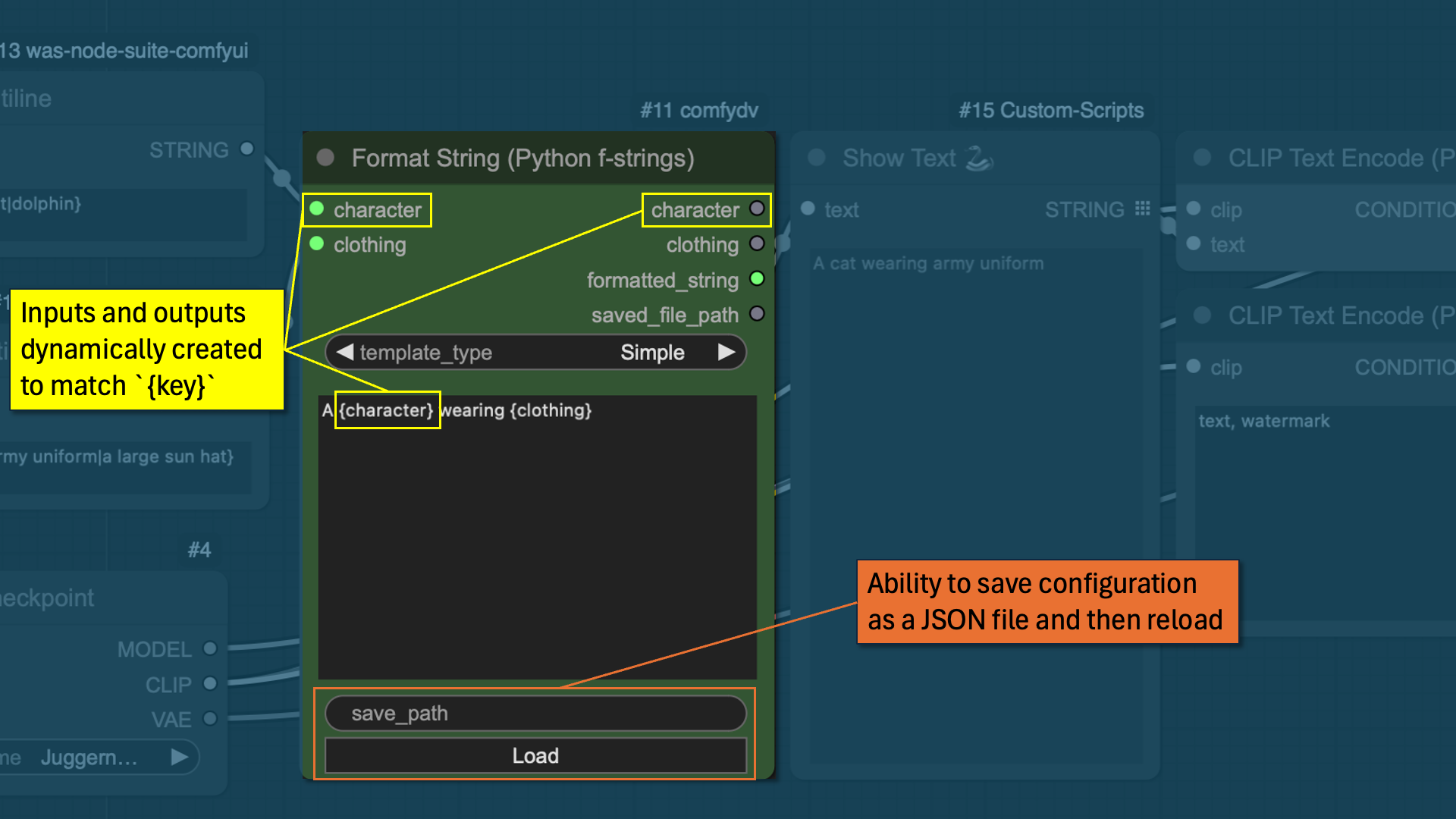Click the character output socket dot
The image size is (1456, 819).
(757, 209)
